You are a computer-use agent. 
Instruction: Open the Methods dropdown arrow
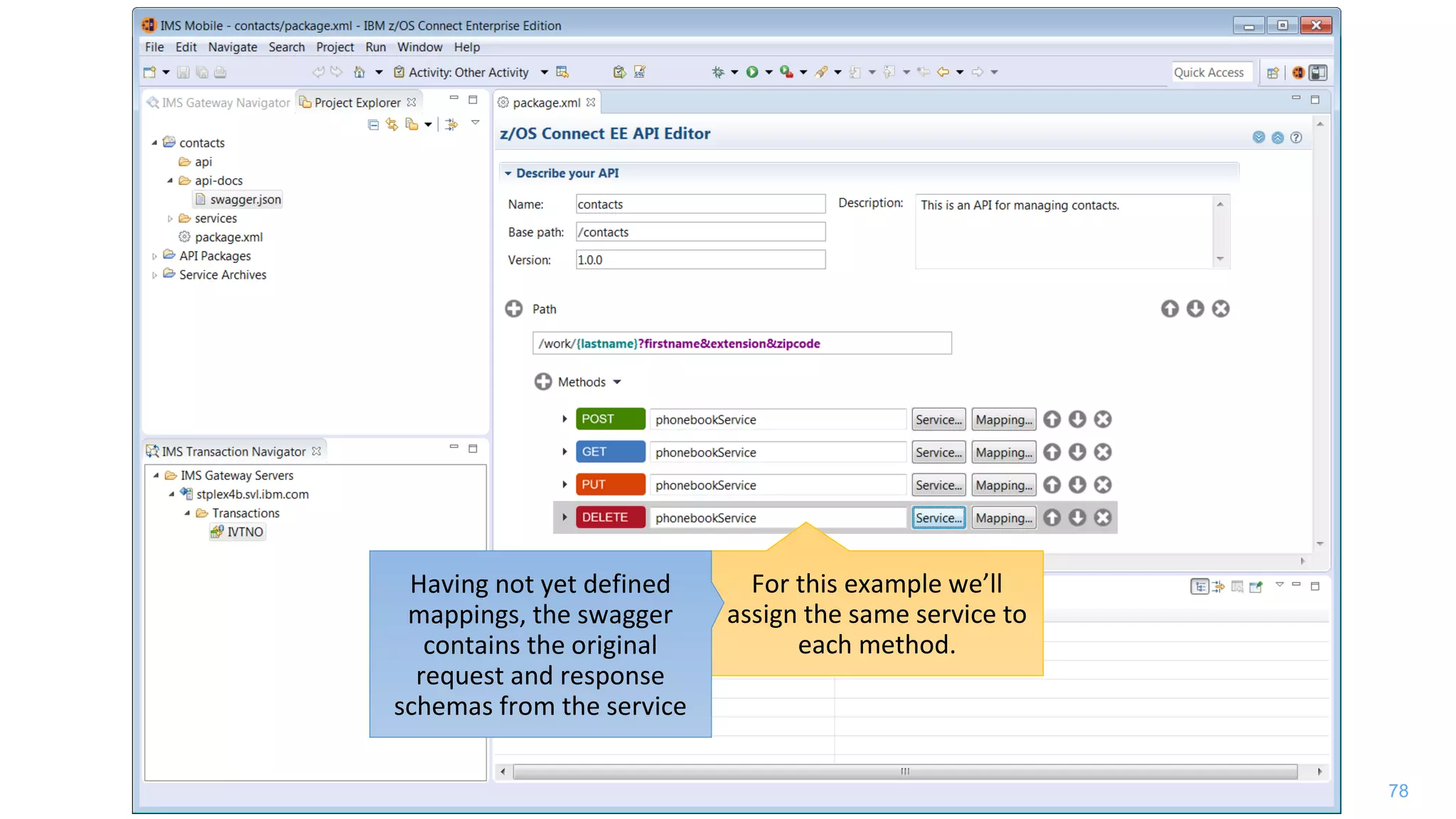[x=617, y=382]
